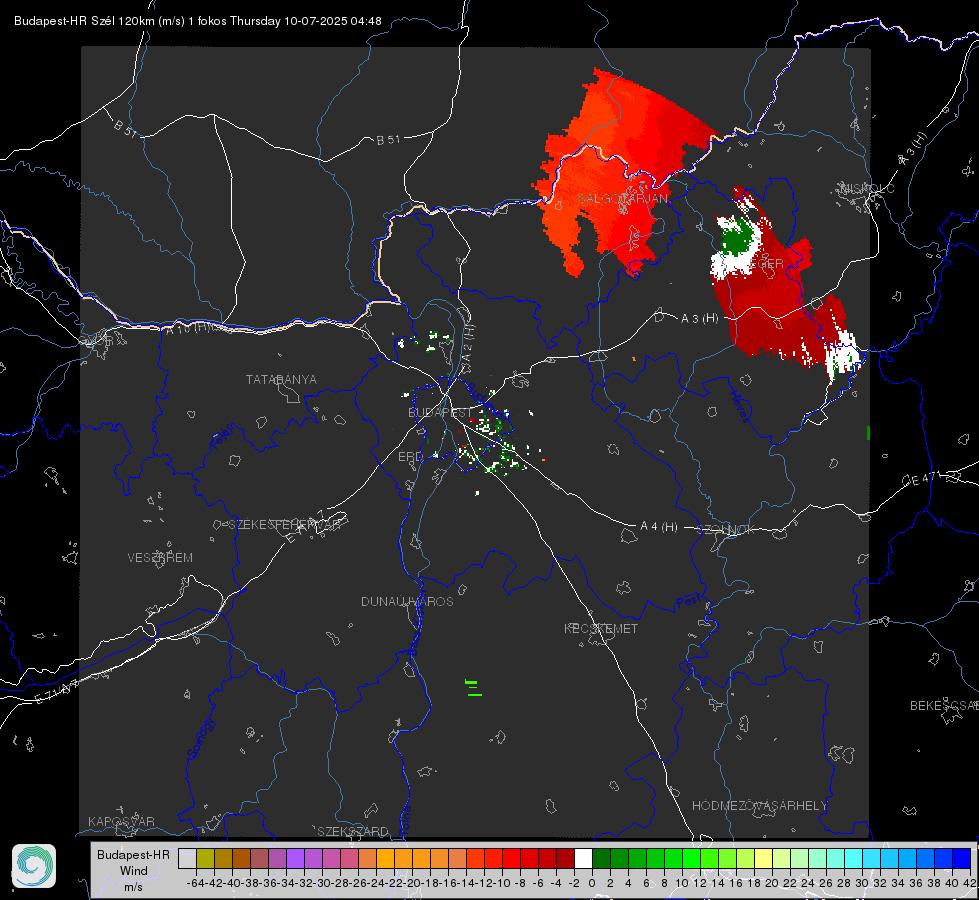979x900 pixels.
Task: Click the -64 legend tick value
Action: tap(196, 883)
